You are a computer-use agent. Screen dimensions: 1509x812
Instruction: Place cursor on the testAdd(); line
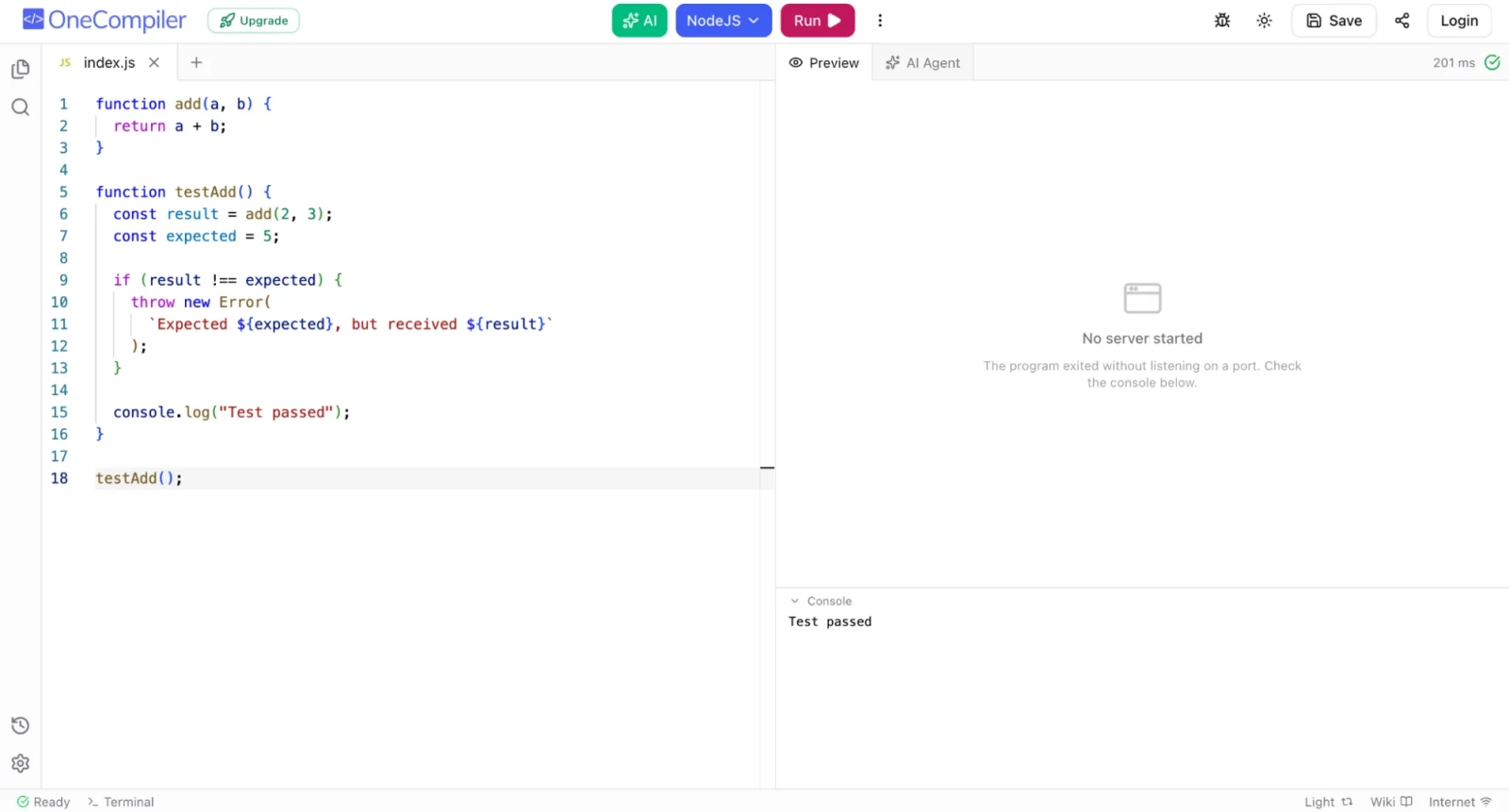click(139, 478)
